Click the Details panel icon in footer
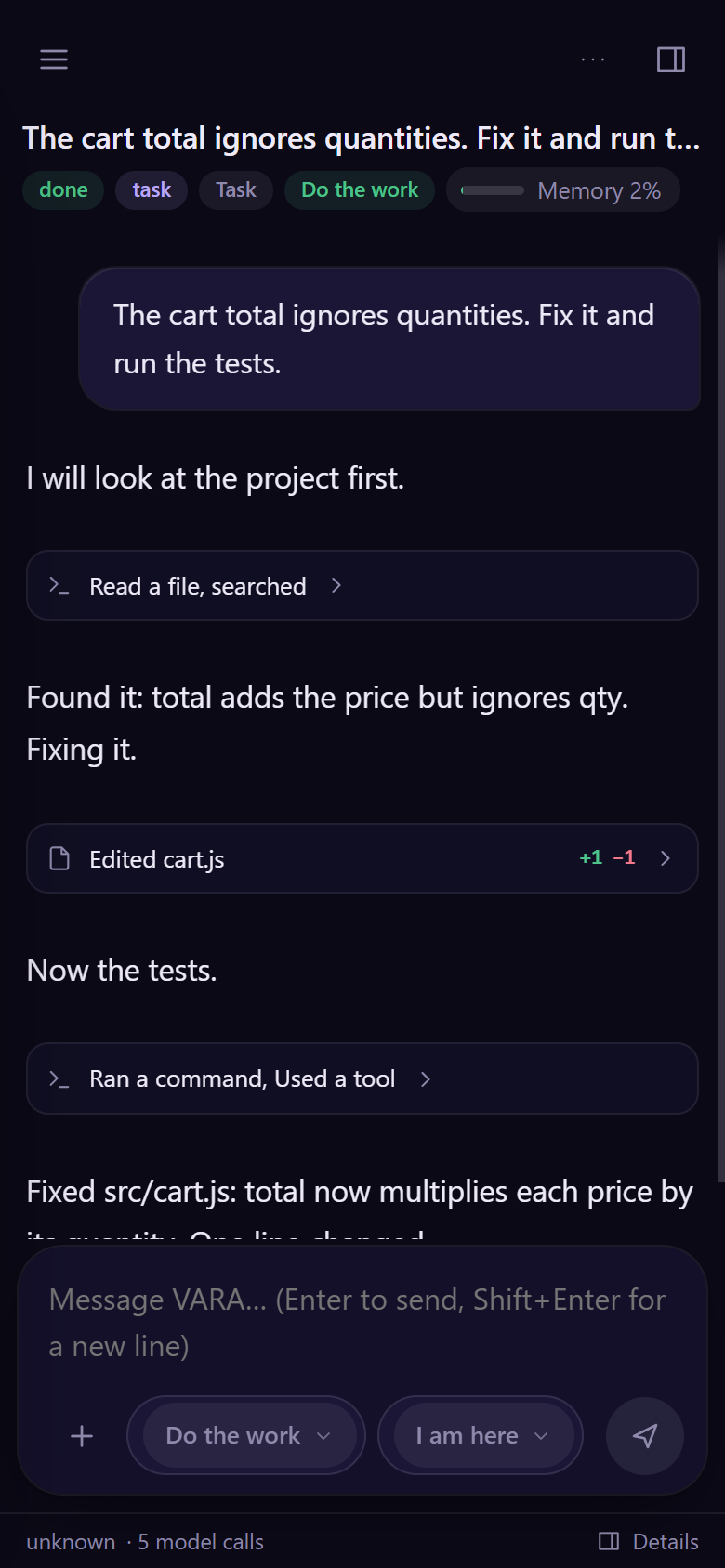The image size is (725, 1568). 609,1541
